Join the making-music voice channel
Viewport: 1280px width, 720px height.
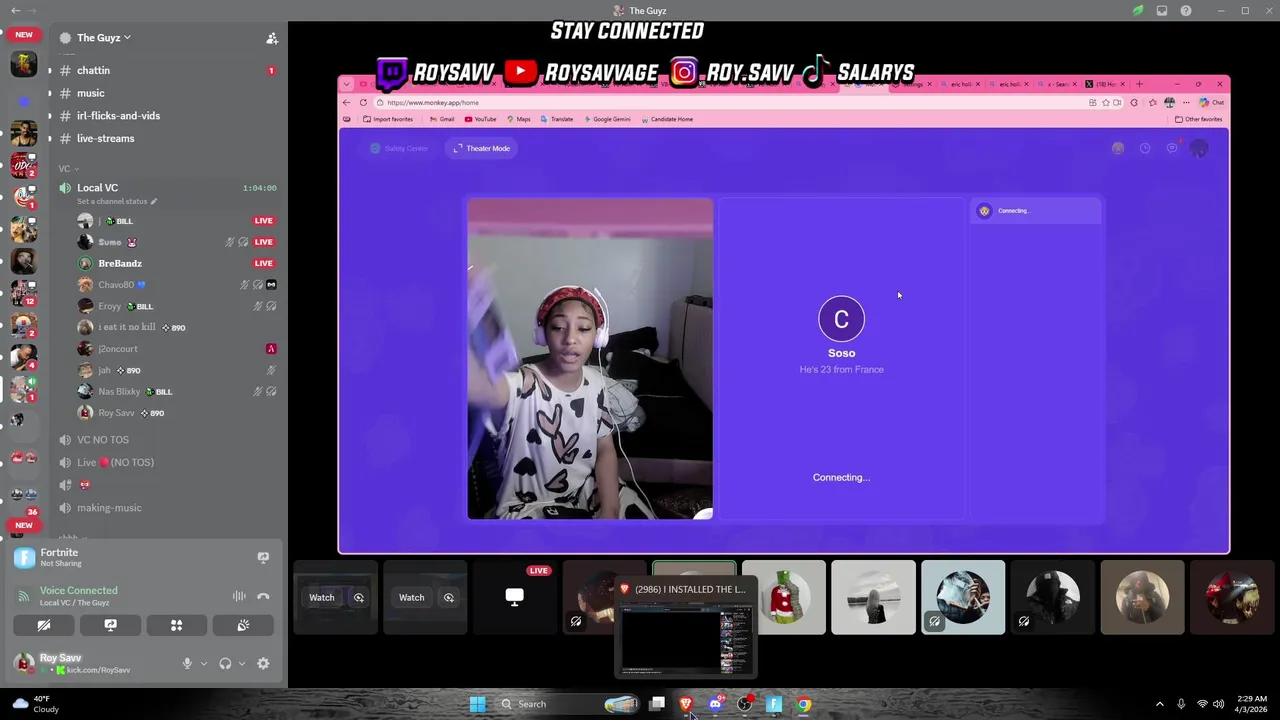pyautogui.click(x=165, y=508)
